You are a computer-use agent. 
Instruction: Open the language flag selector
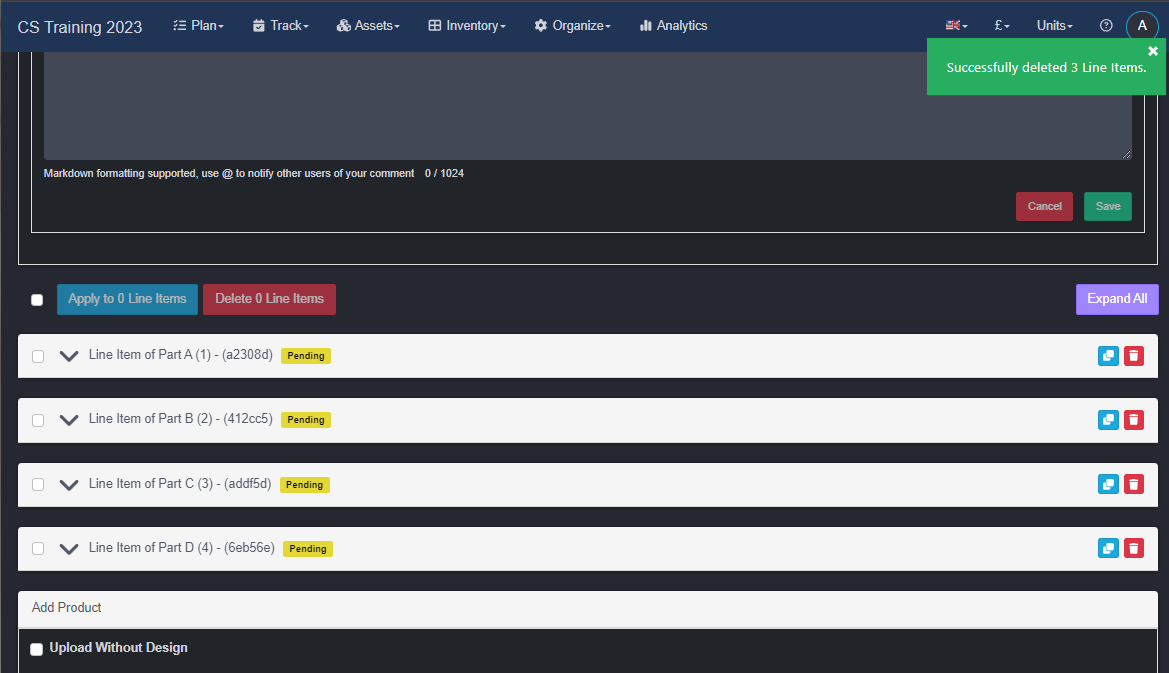pos(956,26)
